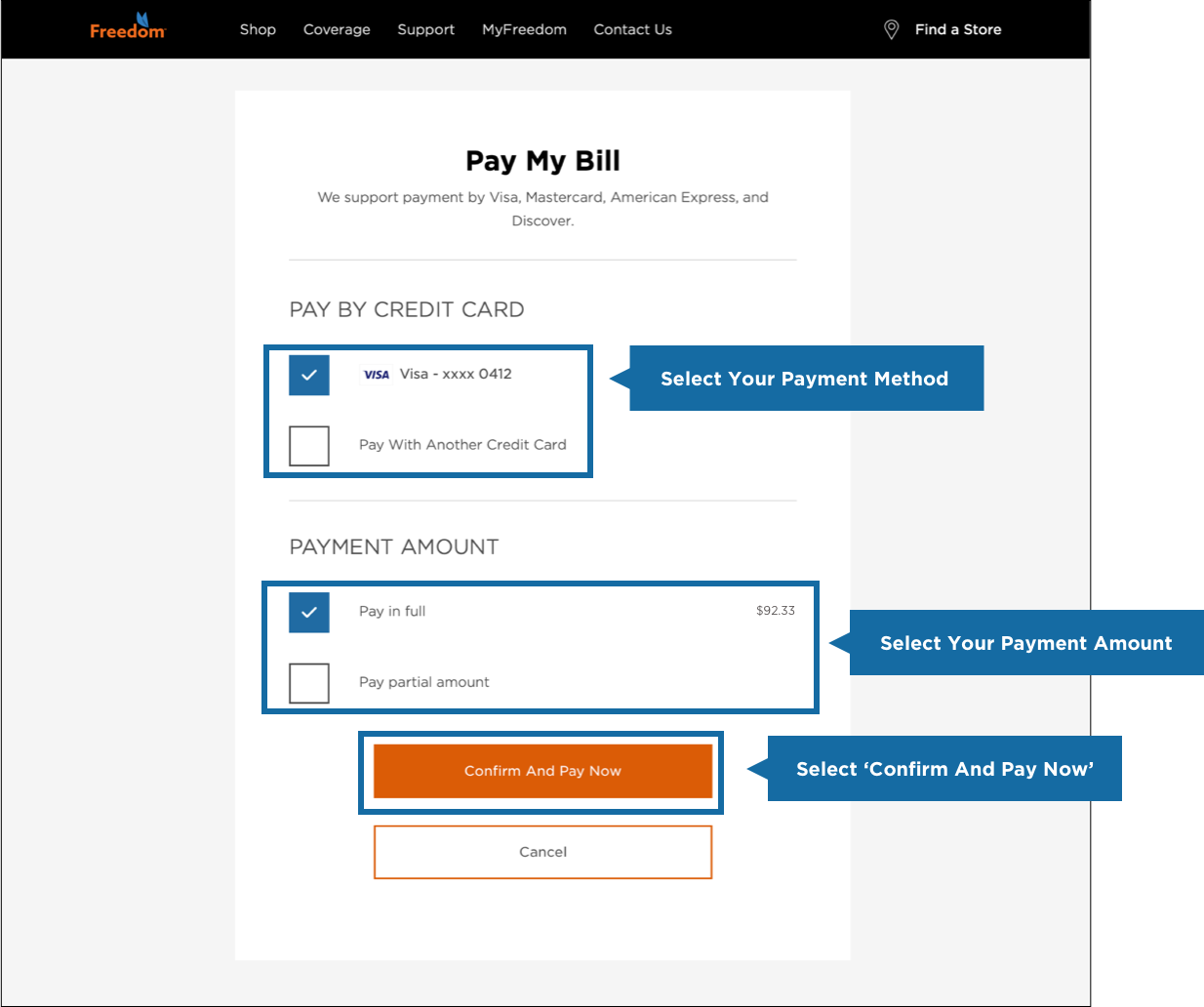
Task: Click the Pay With Another Credit Card label
Action: pos(462,445)
